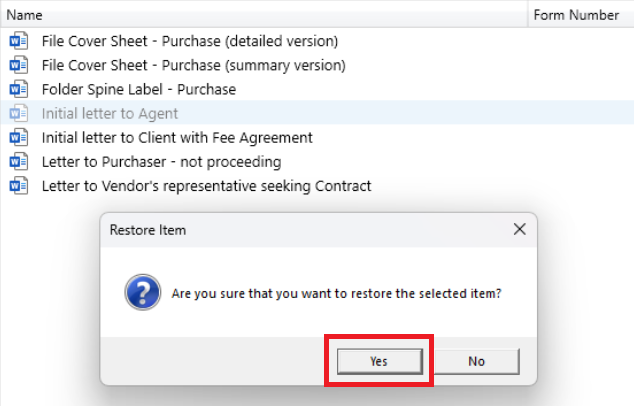This screenshot has height=406, width=634.
Task: Click Word icon beside File Cover Sheet summary version
Action: pyautogui.click(x=18, y=65)
